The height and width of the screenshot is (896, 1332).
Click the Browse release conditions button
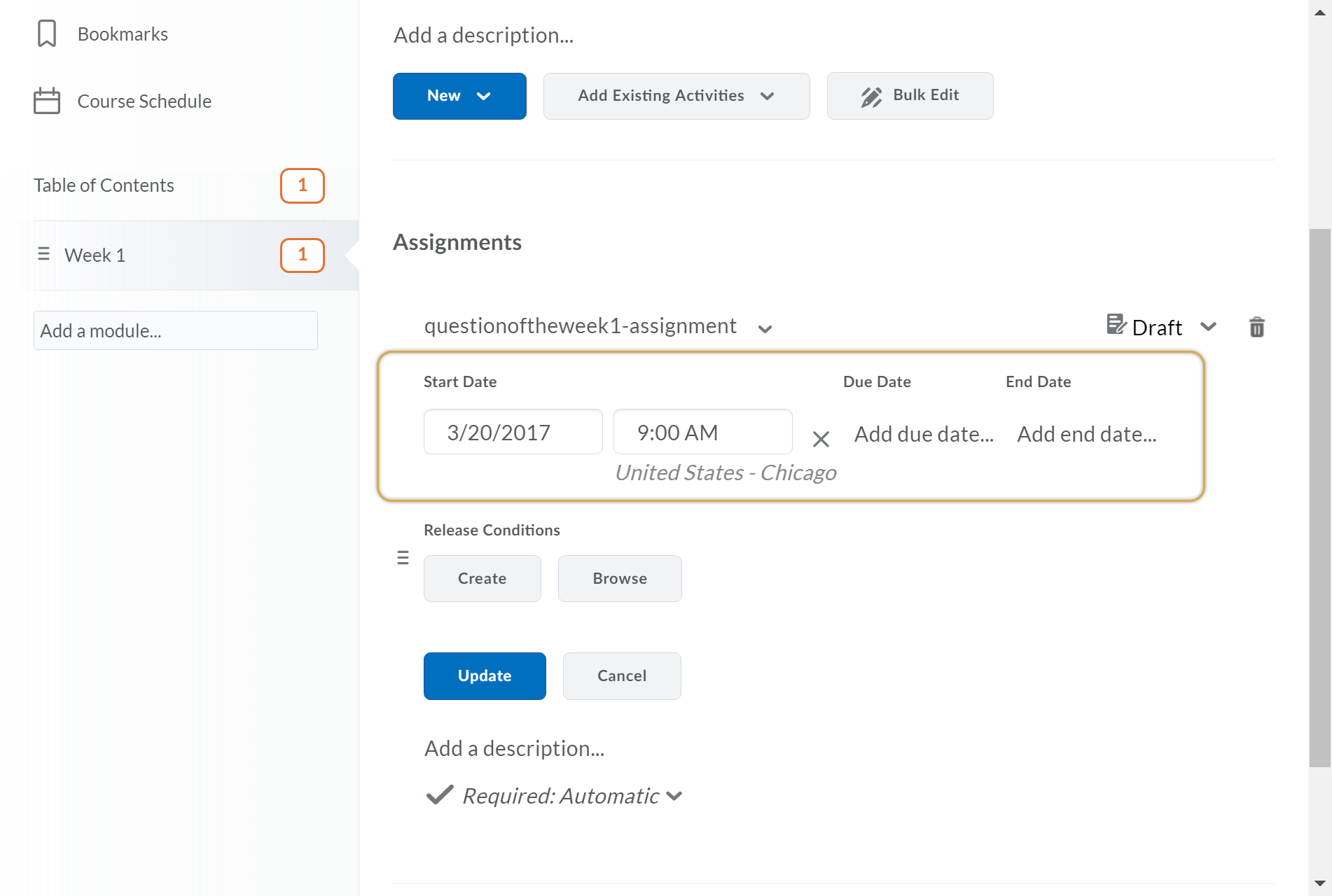pos(620,578)
